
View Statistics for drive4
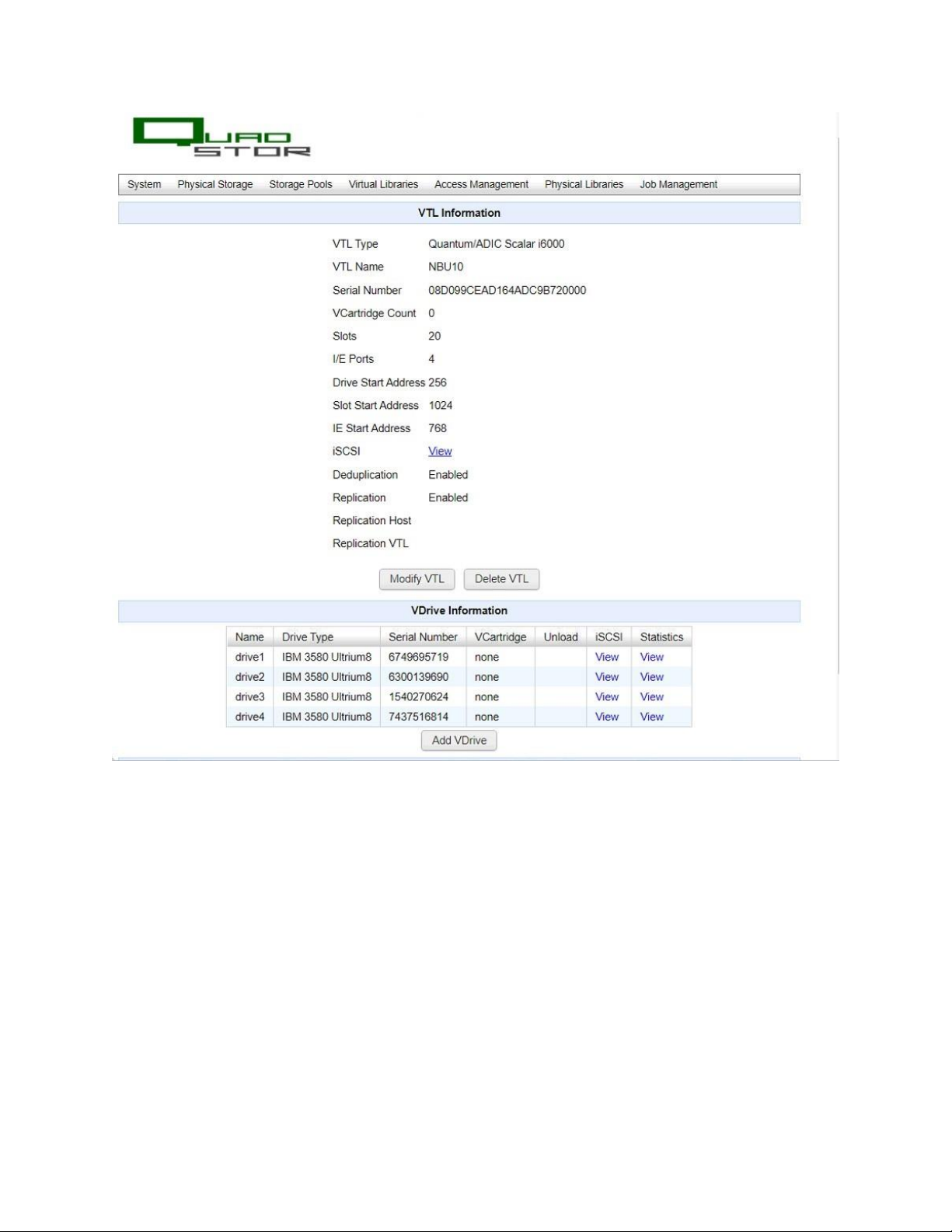(x=652, y=717)
